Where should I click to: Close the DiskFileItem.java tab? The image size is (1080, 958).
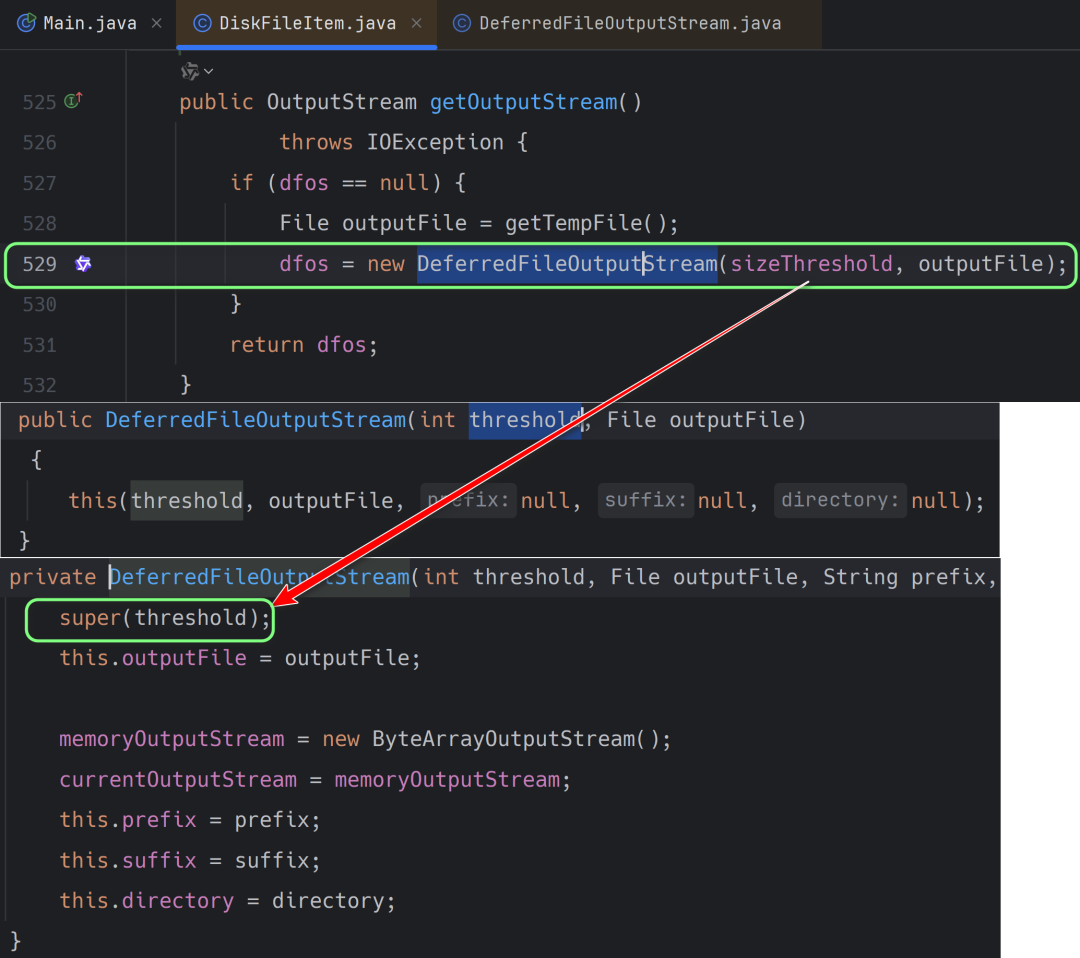click(416, 23)
